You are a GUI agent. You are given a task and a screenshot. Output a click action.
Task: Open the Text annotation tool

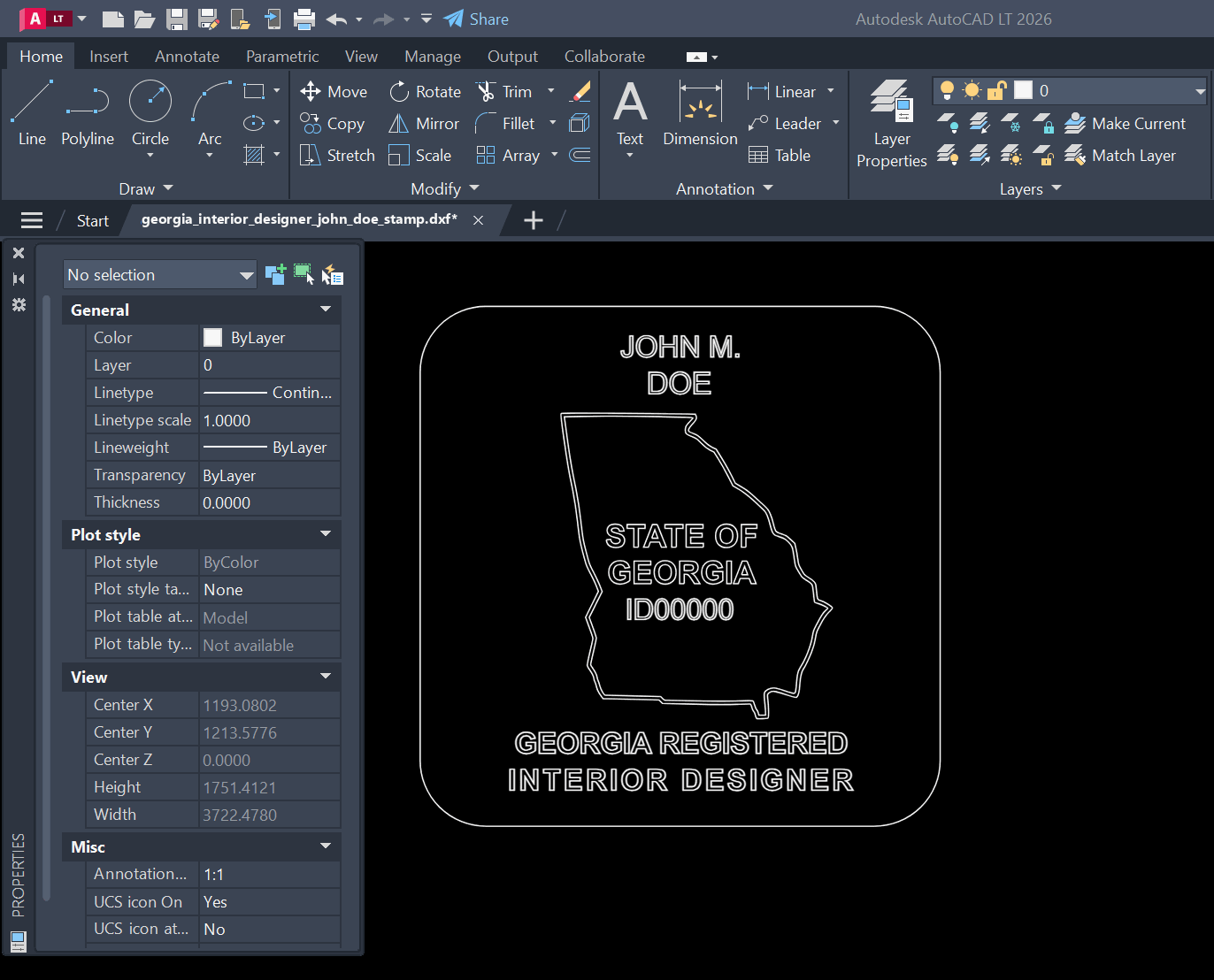point(630,112)
